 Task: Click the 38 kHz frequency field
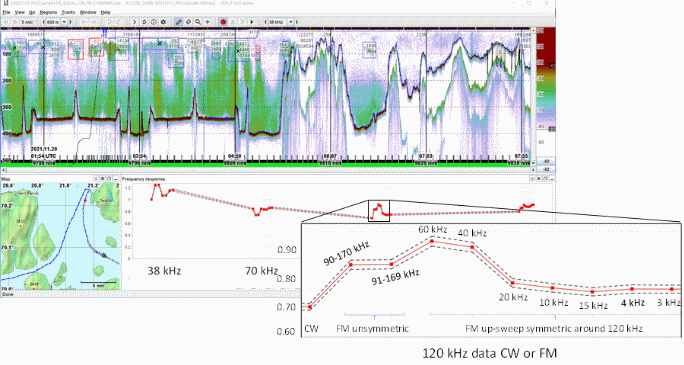tap(277, 22)
